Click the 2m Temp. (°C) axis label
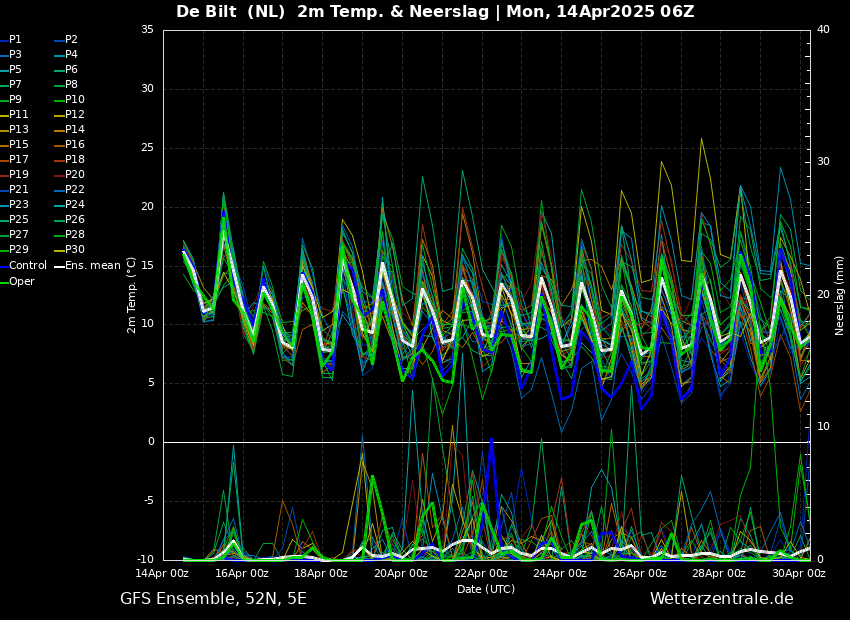Viewport: 850px width, 620px height. tap(131, 295)
